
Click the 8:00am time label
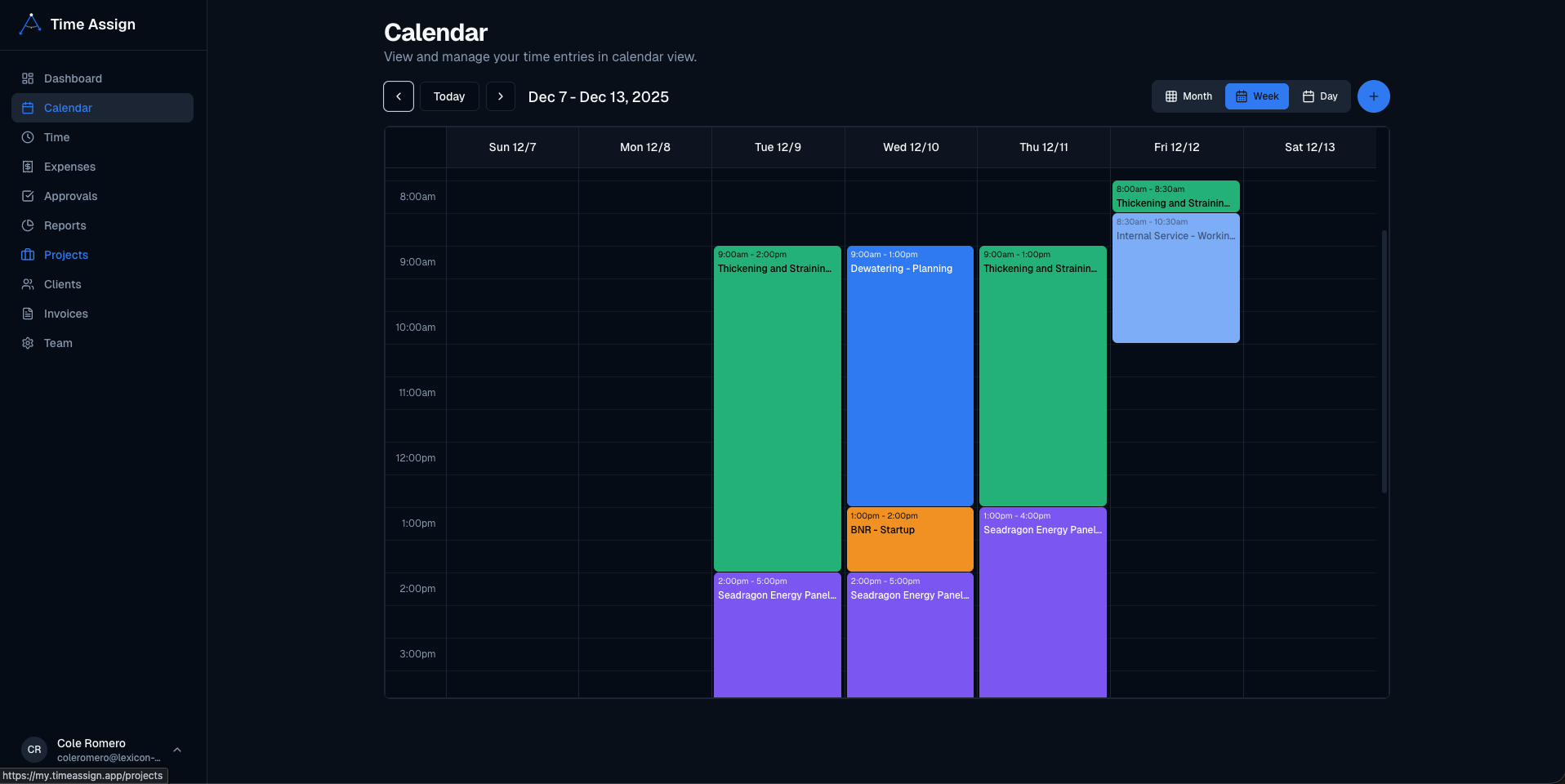[x=417, y=196]
